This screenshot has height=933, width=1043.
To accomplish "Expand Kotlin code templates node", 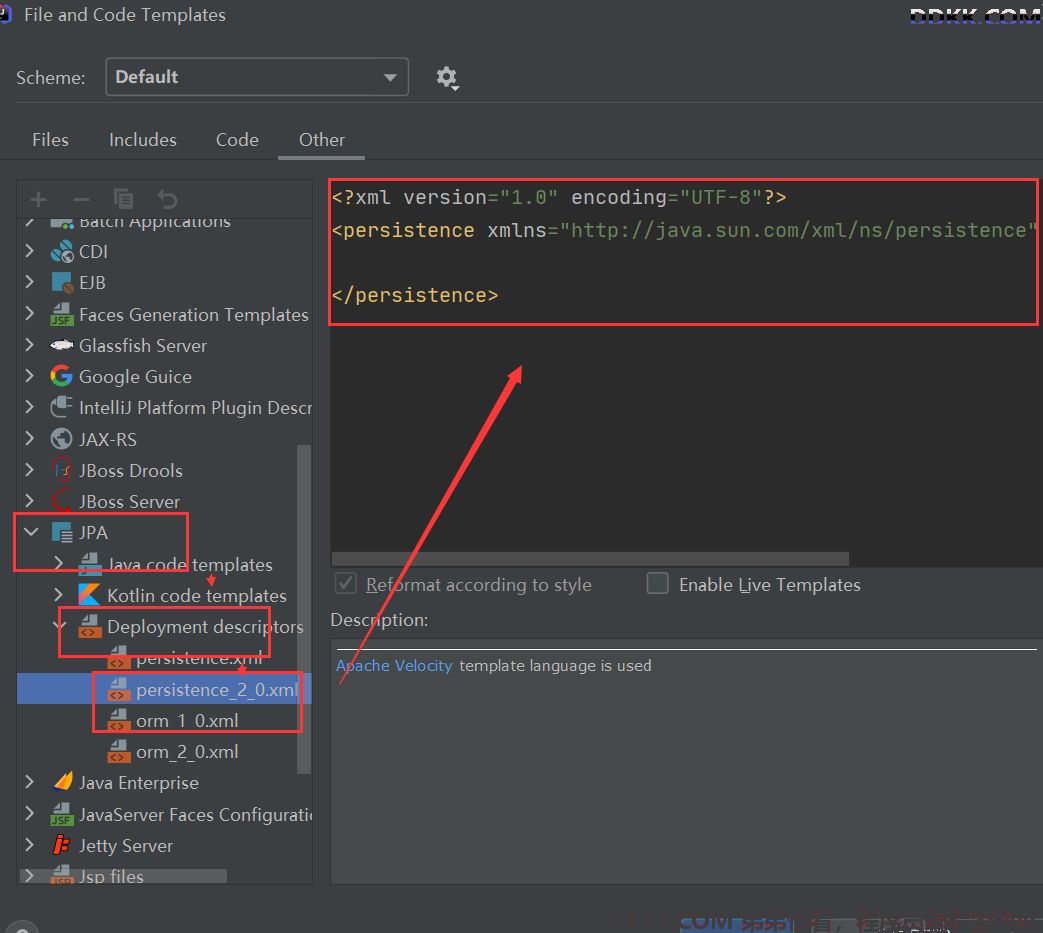I will (59, 595).
